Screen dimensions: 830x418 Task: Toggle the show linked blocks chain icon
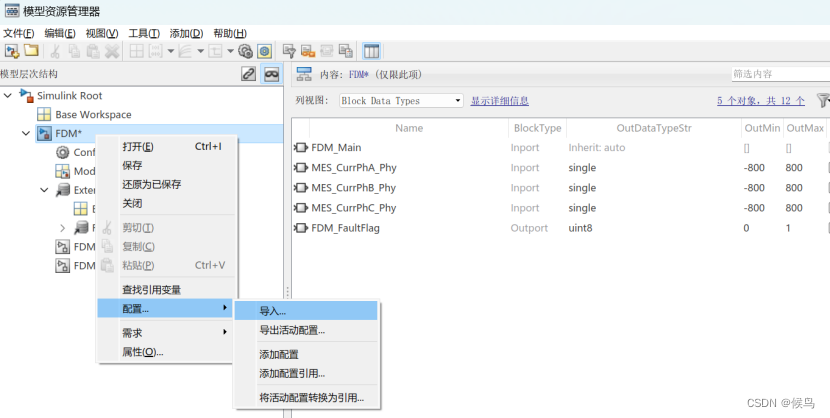pos(248,74)
